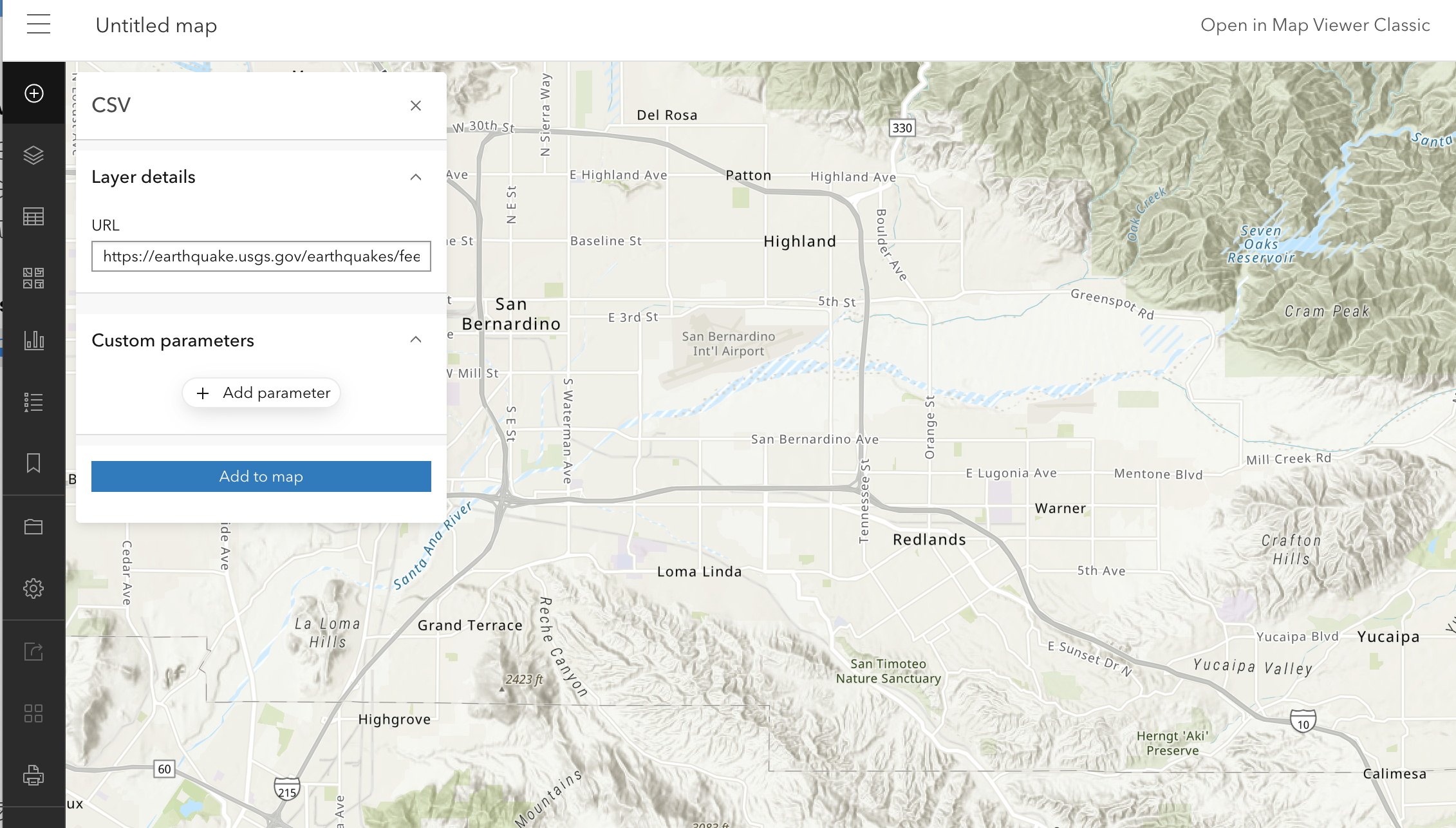The height and width of the screenshot is (828, 1456).
Task: Open the Charts panel
Action: (33, 340)
